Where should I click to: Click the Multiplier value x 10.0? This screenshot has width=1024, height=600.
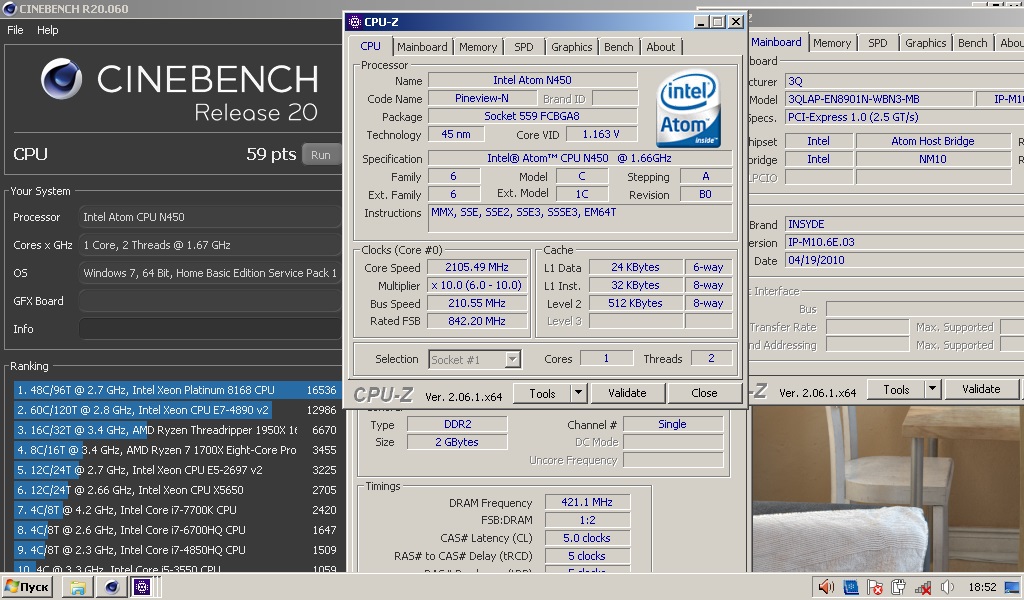tap(477, 285)
